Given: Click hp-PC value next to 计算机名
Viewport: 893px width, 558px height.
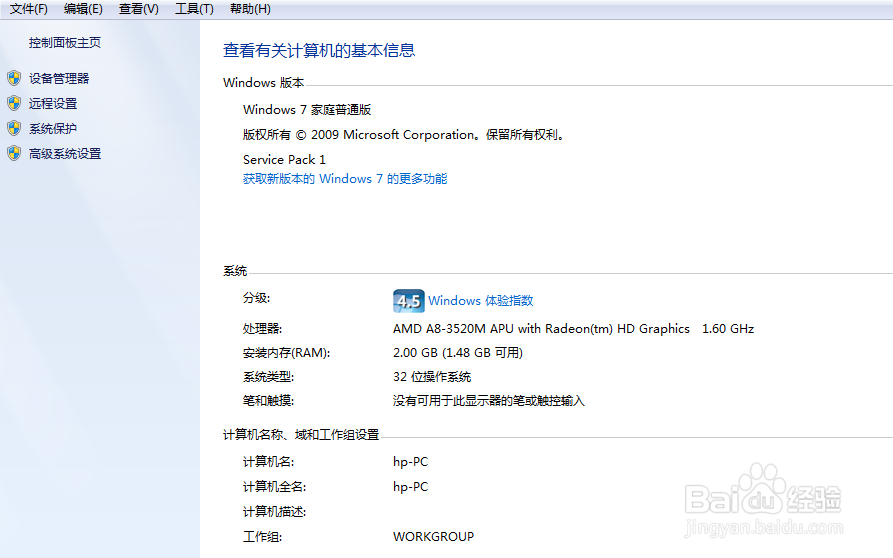Looking at the screenshot, I should (x=410, y=462).
